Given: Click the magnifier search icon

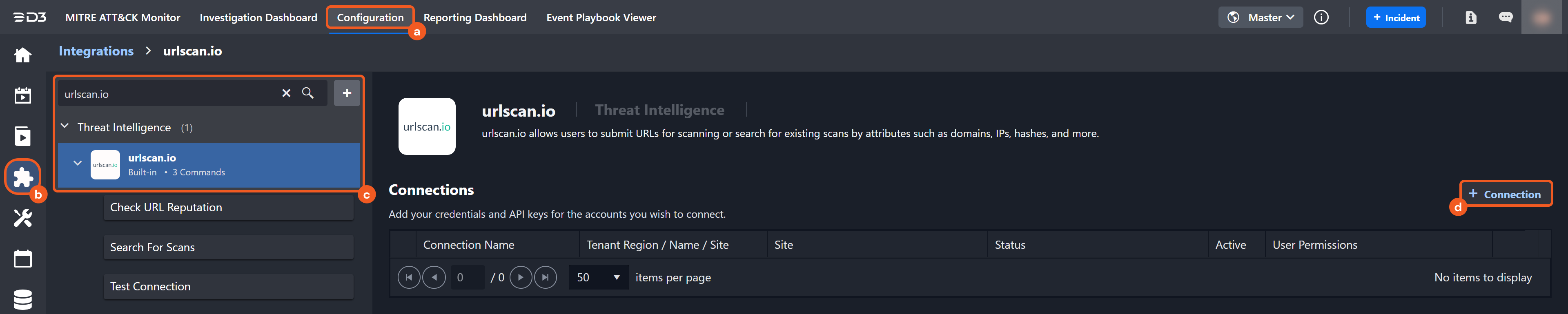Looking at the screenshot, I should point(308,93).
